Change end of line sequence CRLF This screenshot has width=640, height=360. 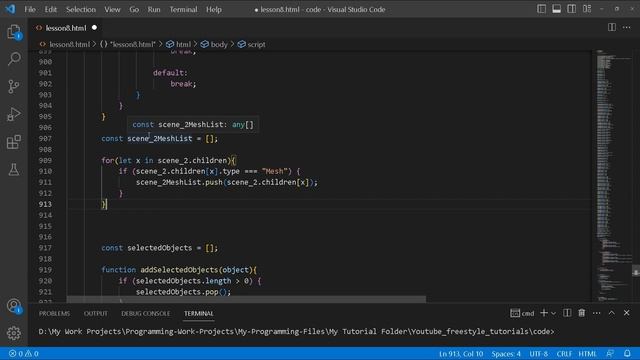[564, 353]
